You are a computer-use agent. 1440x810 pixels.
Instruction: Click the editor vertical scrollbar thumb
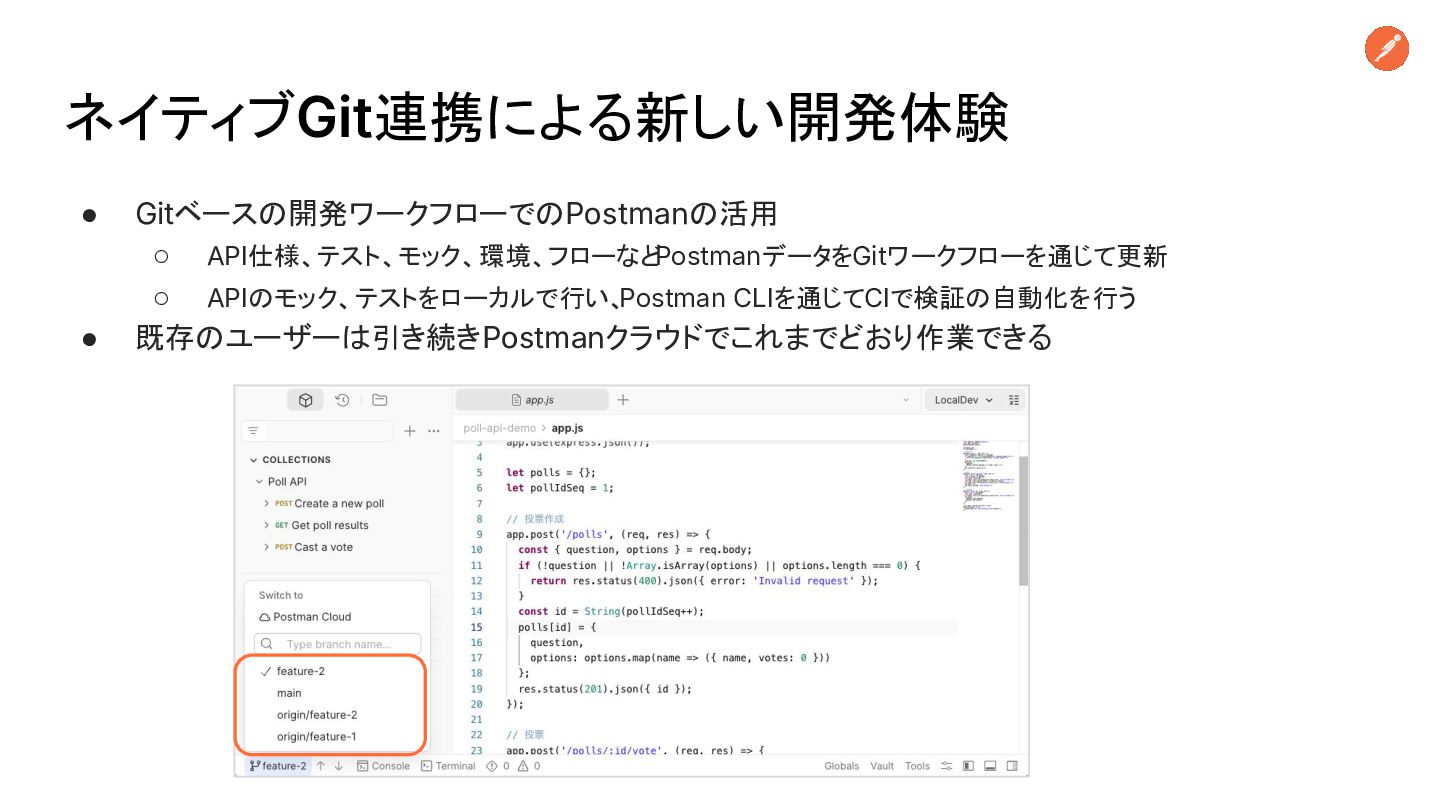click(1023, 520)
